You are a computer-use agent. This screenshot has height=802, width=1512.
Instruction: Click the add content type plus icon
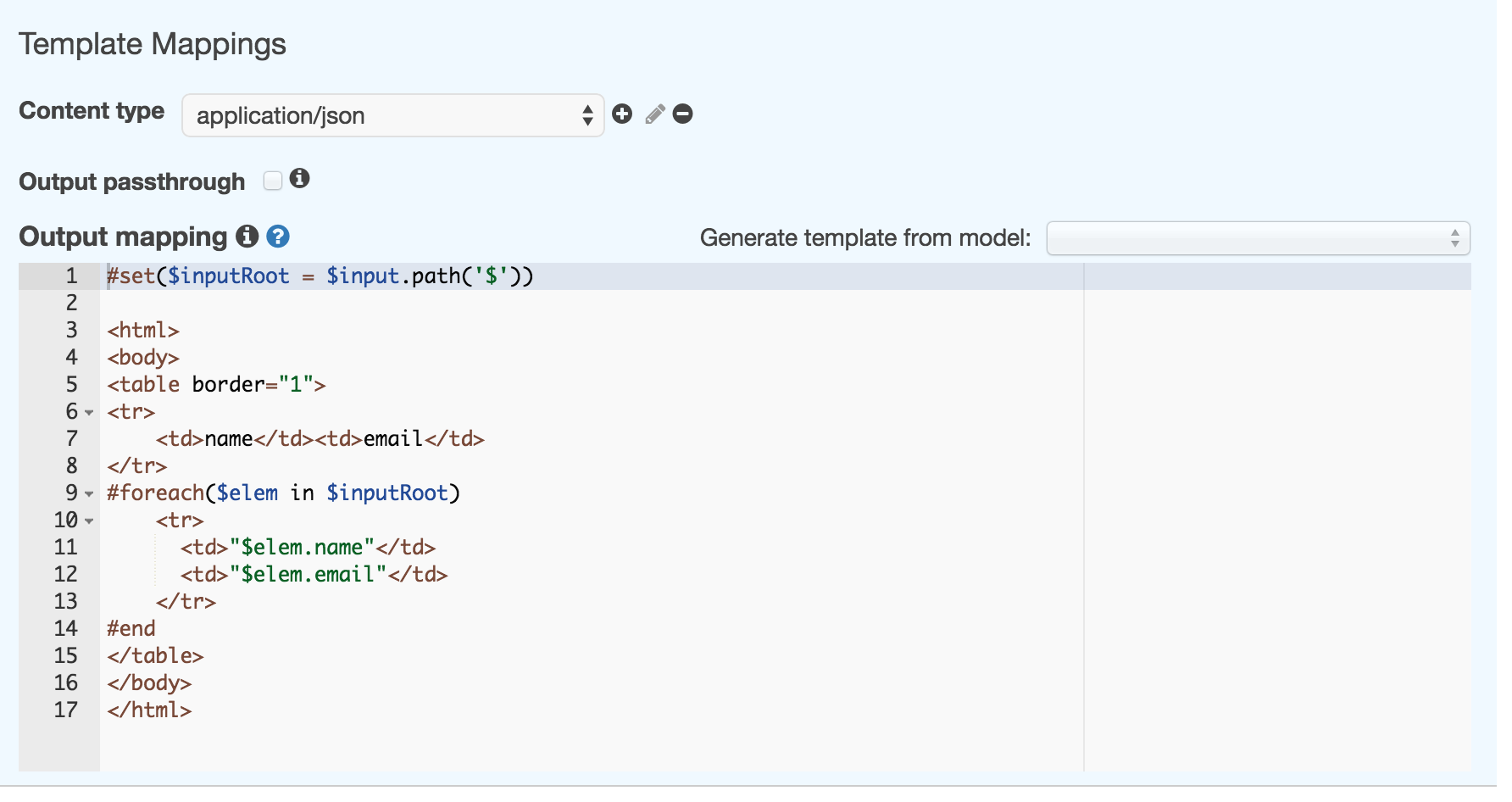(622, 114)
